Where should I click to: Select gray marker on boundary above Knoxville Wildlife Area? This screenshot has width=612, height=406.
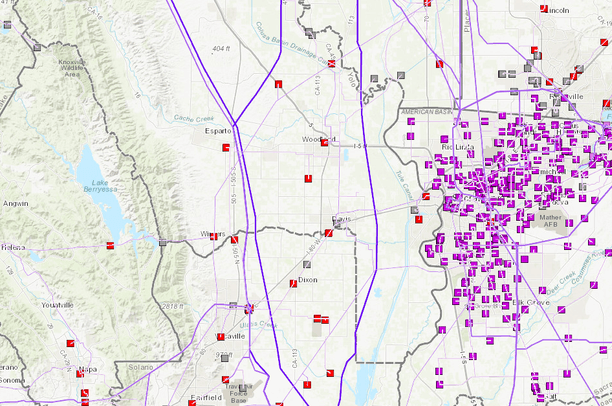pos(37,48)
